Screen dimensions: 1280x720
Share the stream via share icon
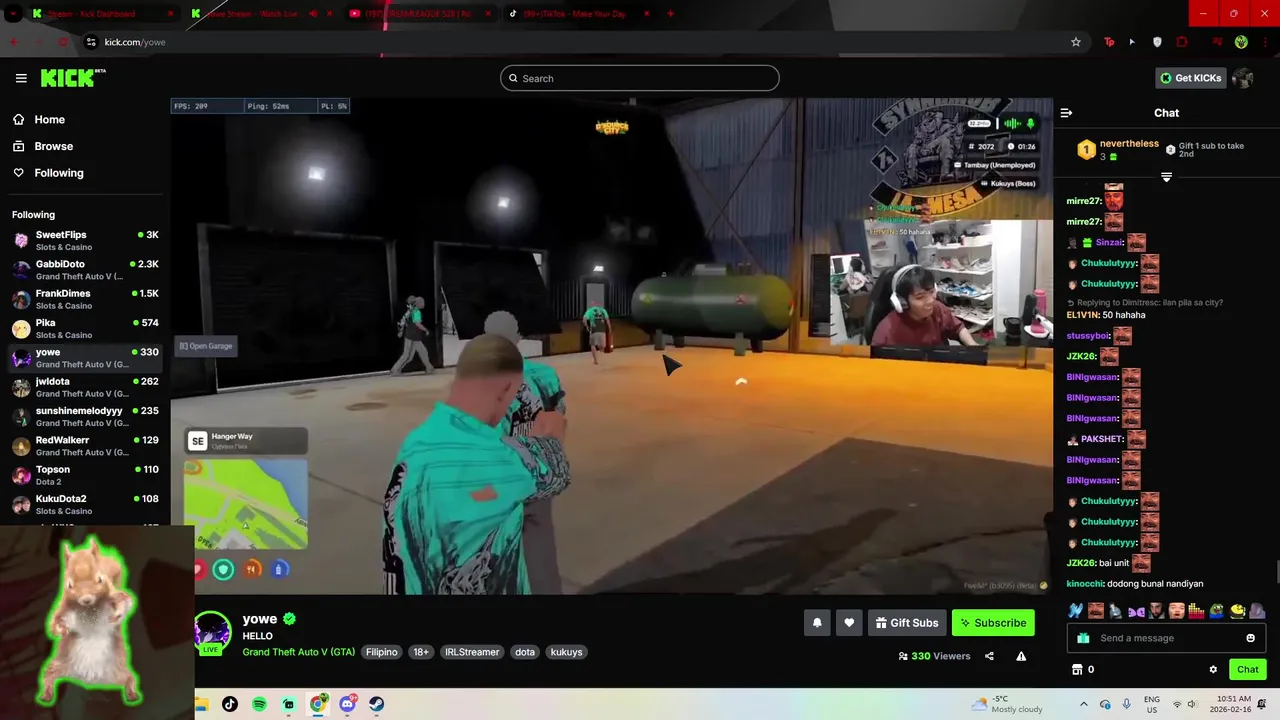[989, 656]
